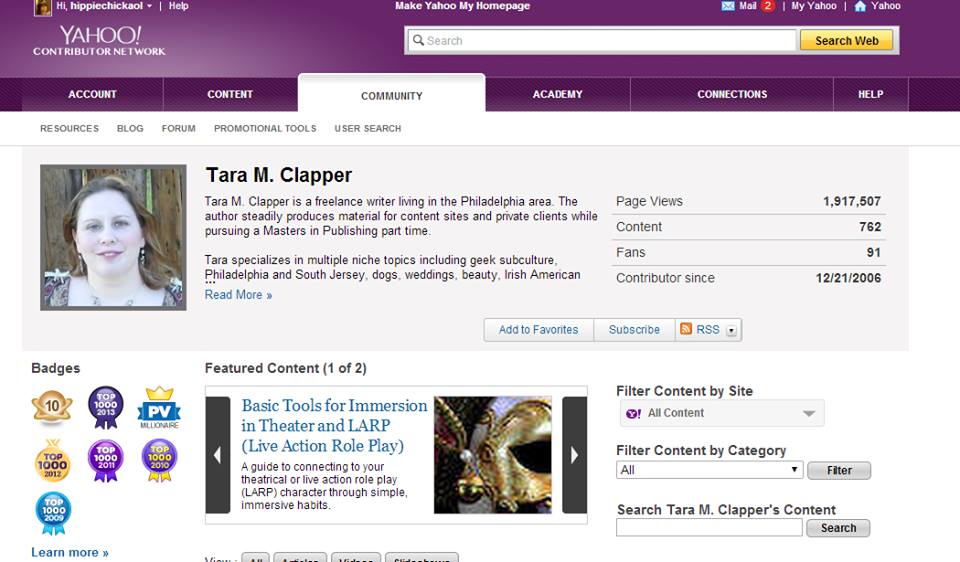Open the User Search submenu
This screenshot has width=960, height=562.
point(368,129)
